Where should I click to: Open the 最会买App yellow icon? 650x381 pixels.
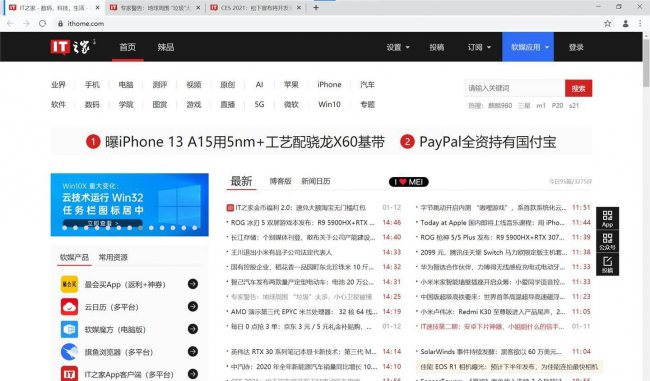(69, 284)
